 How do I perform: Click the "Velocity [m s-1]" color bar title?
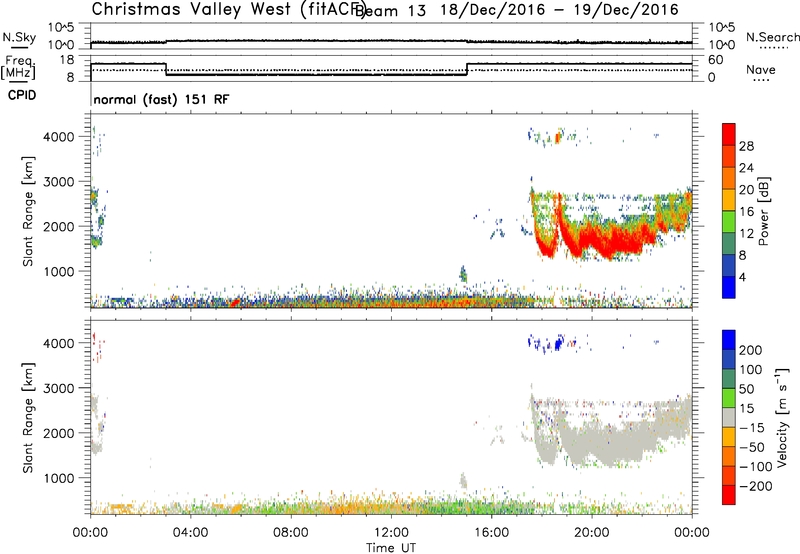click(x=781, y=417)
